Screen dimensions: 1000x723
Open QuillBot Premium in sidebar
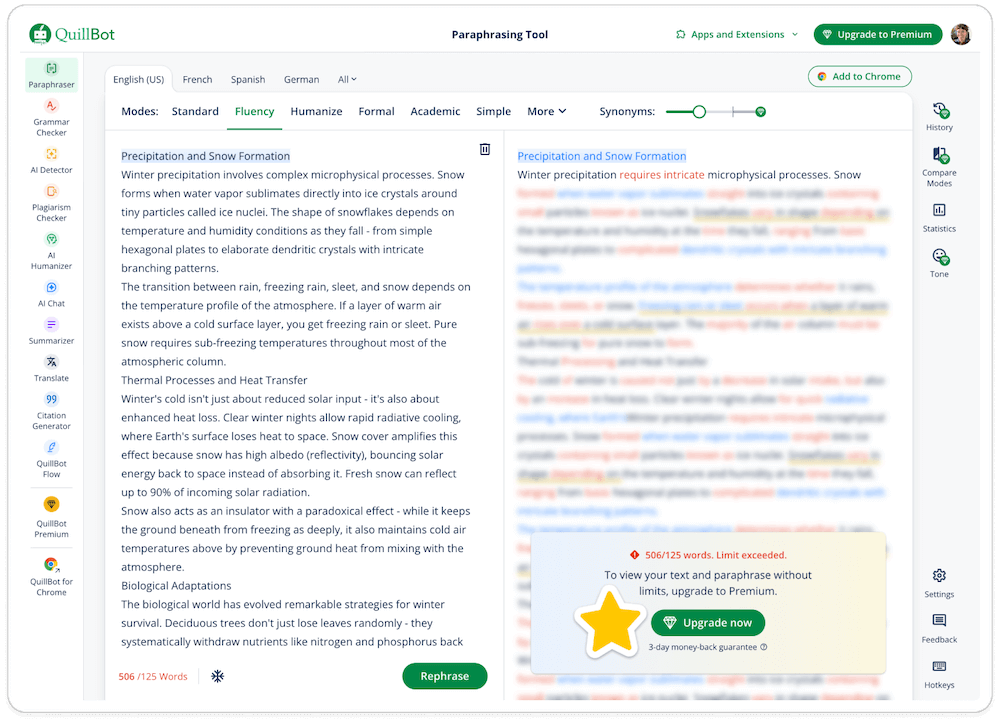(x=52, y=518)
